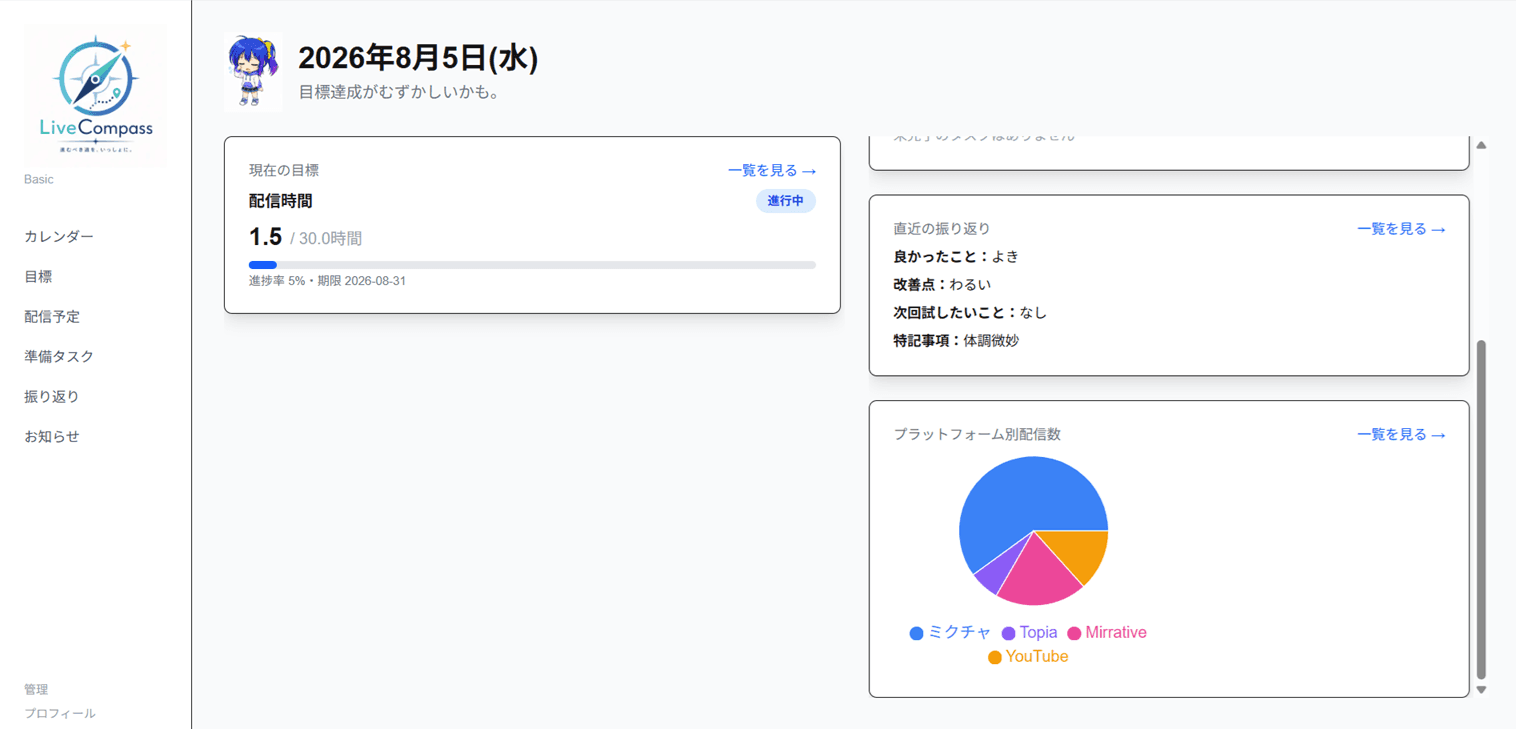This screenshot has width=1516, height=729.
Task: Open the カレンダー menu item
Action: 59,237
